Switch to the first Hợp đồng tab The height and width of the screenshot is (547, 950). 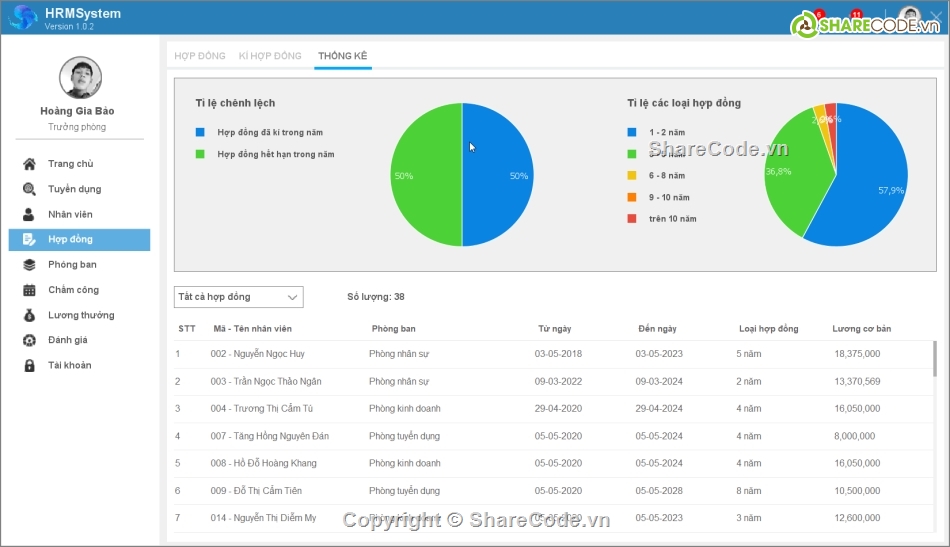[200, 56]
